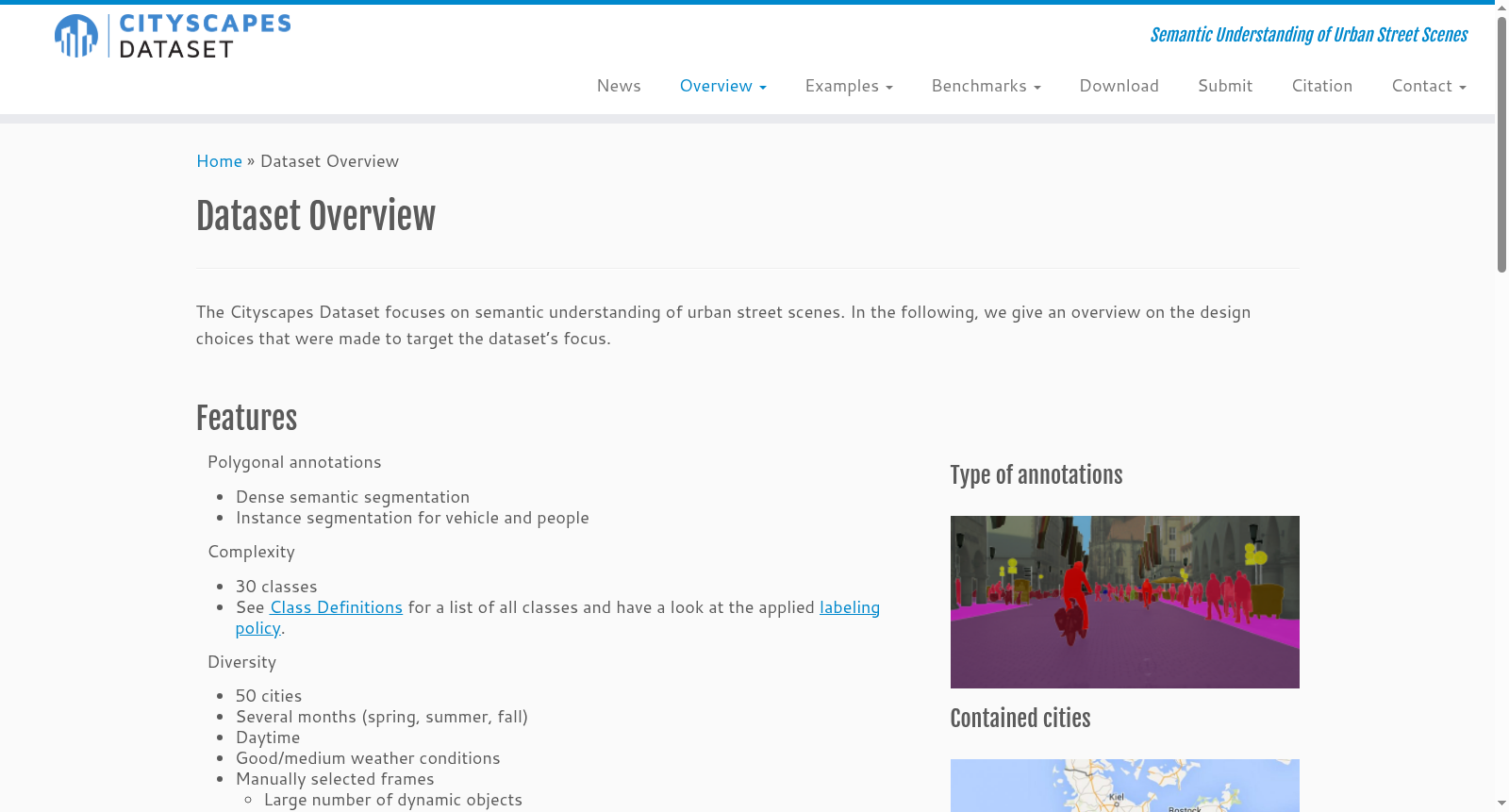This screenshot has width=1509, height=812.
Task: Click the page vertical scrollbar thumb
Action: point(1501,144)
